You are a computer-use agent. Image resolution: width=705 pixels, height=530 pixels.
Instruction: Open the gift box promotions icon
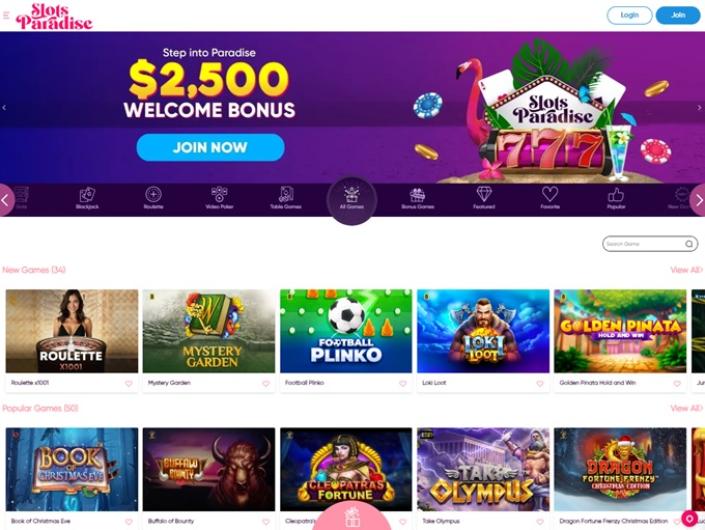(352, 517)
